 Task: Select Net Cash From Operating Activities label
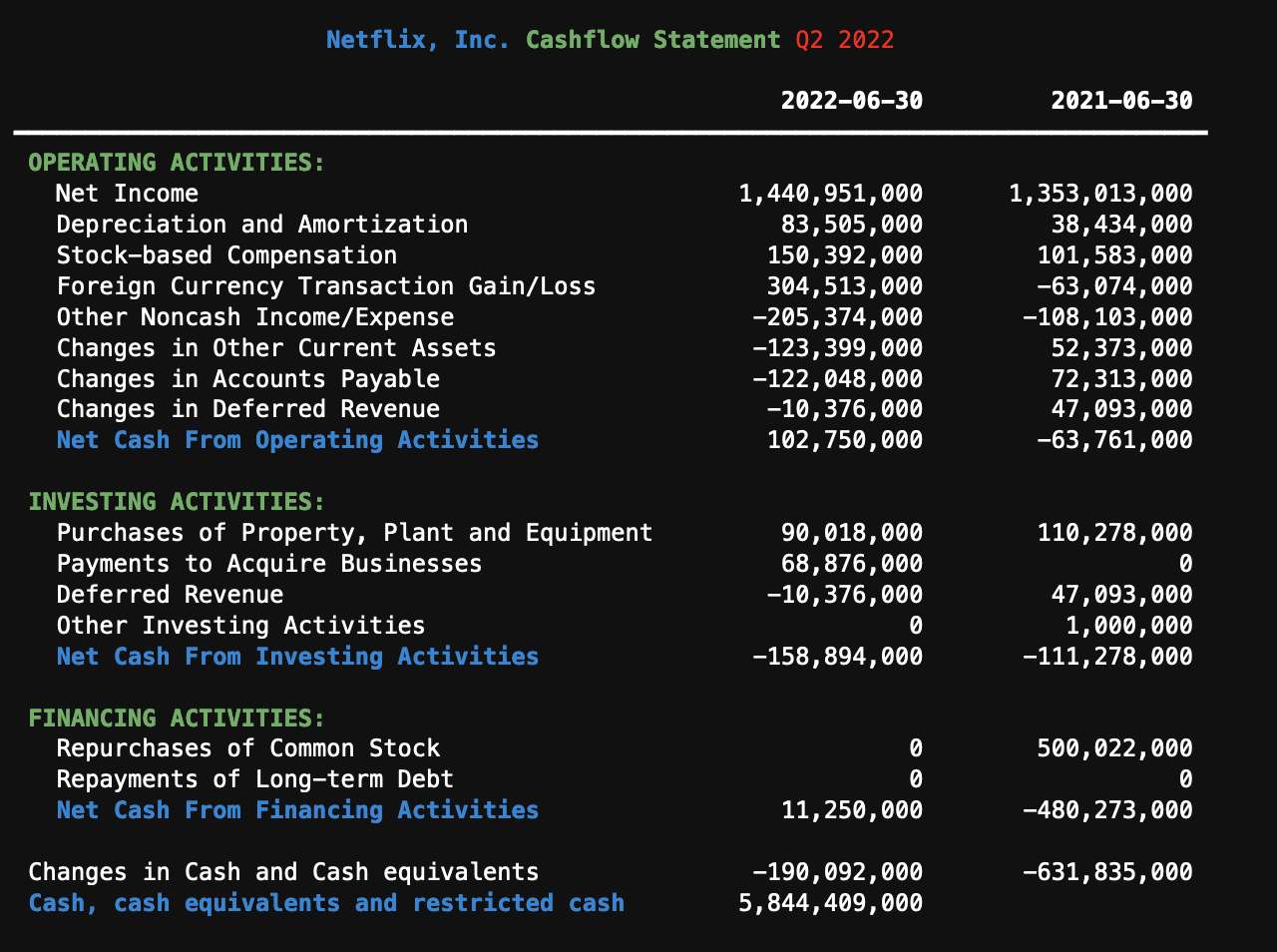tap(297, 440)
